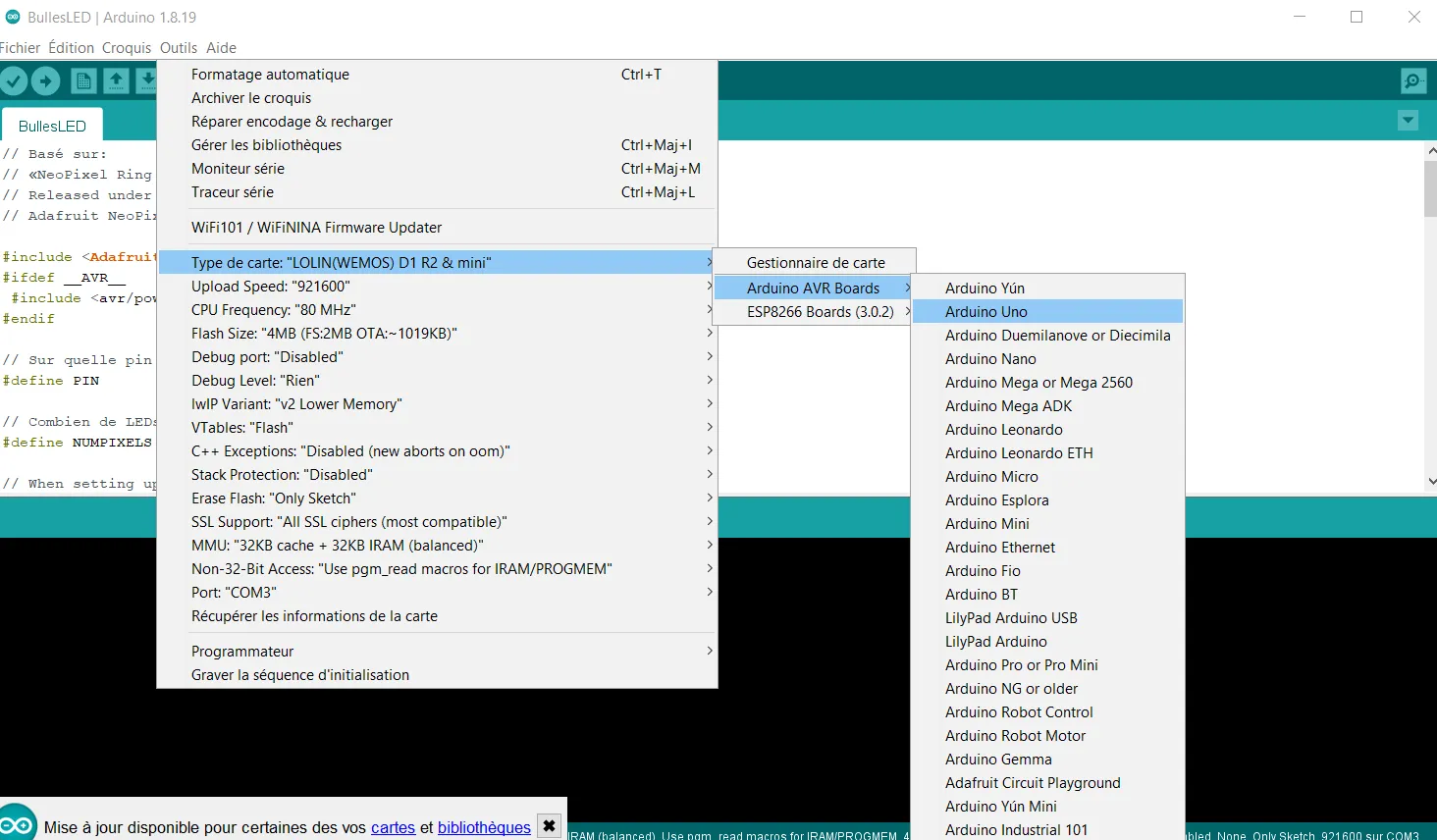
Task: Pick Arduino Micro board
Action: click(1047, 477)
